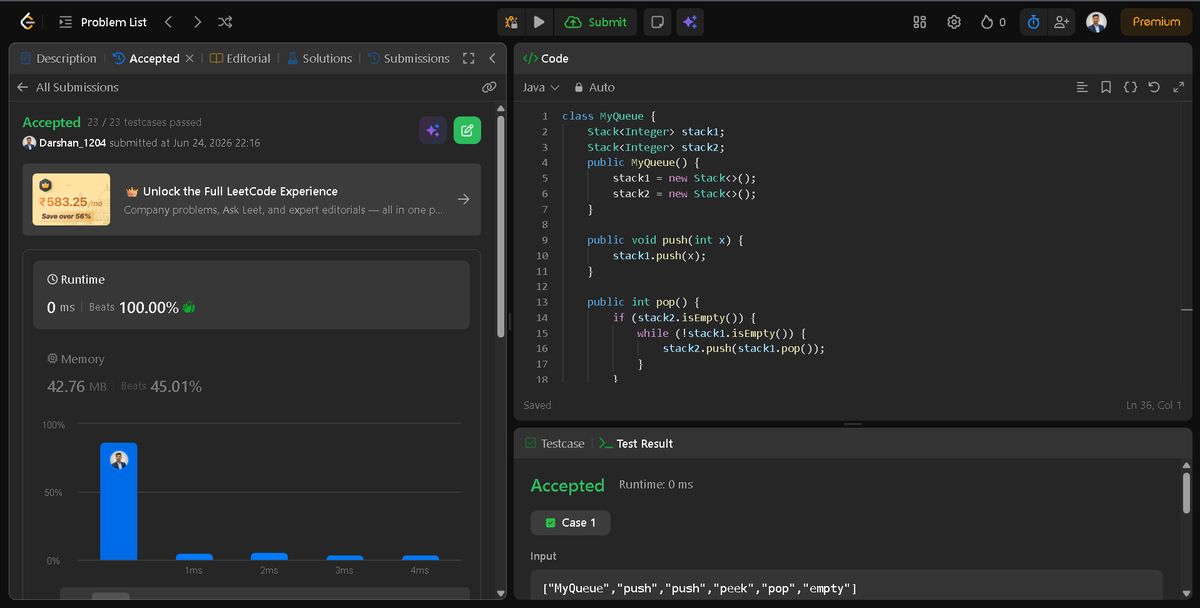
Task: Maximize the left panel fullscreen icon
Action: tap(468, 59)
